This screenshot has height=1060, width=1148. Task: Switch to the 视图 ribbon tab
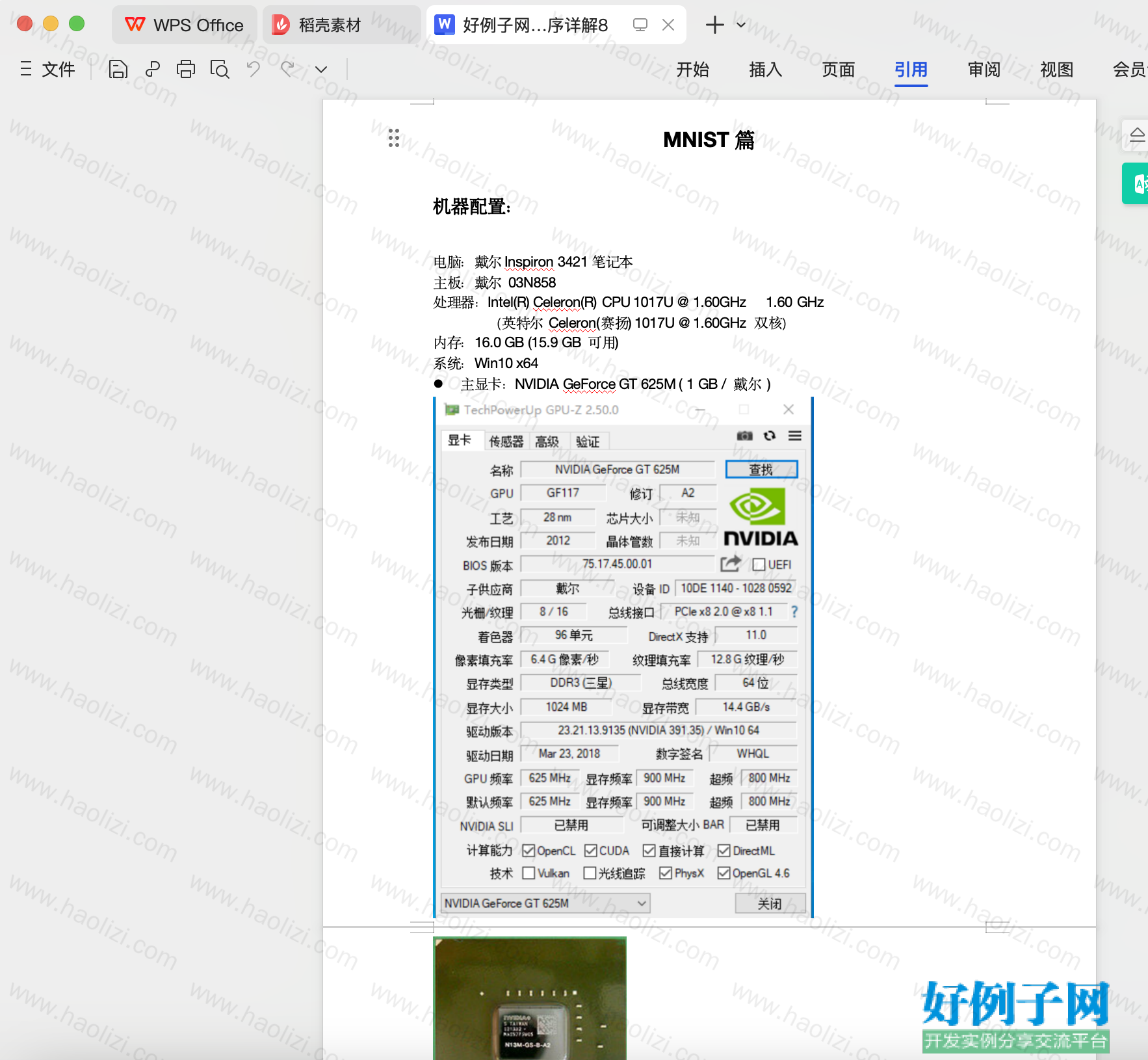[x=1056, y=70]
